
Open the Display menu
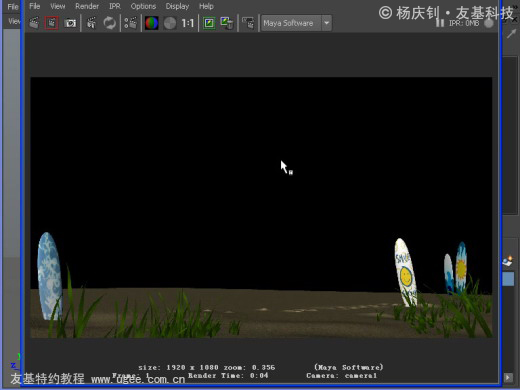coord(177,6)
